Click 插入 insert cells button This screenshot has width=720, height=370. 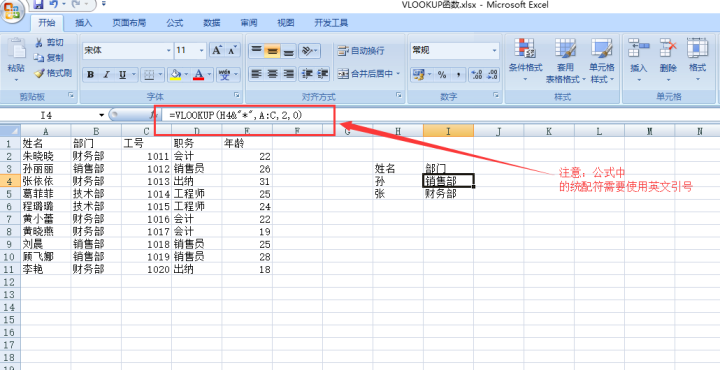click(x=638, y=61)
